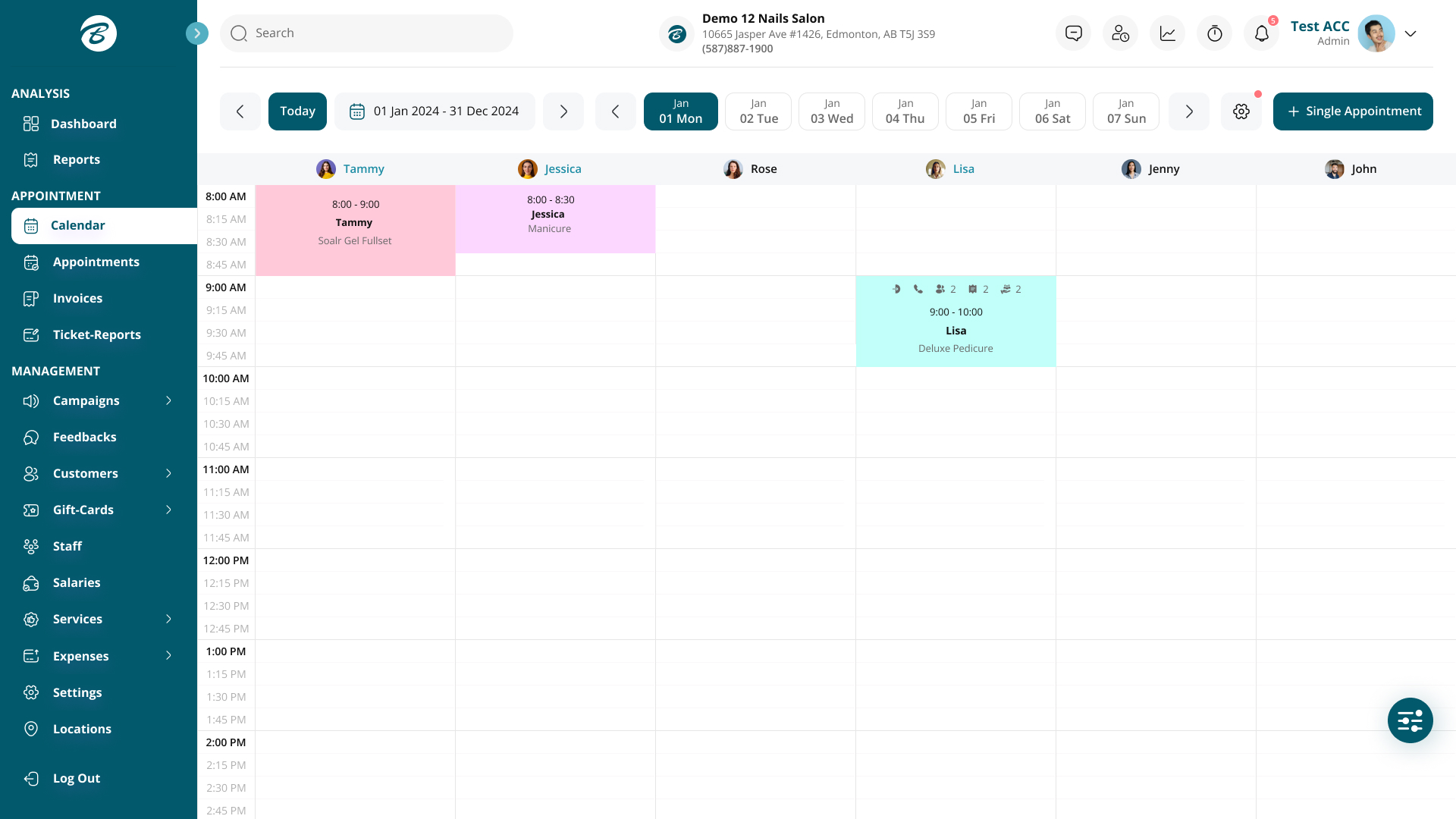The width and height of the screenshot is (1456, 819).
Task: Open the messages chat icon
Action: pos(1073,33)
